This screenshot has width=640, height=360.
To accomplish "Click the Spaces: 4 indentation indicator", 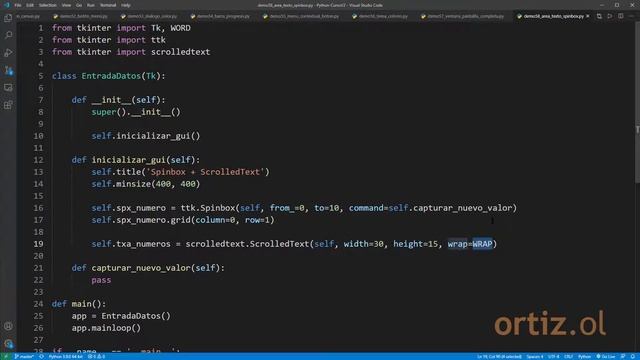I will (535, 356).
